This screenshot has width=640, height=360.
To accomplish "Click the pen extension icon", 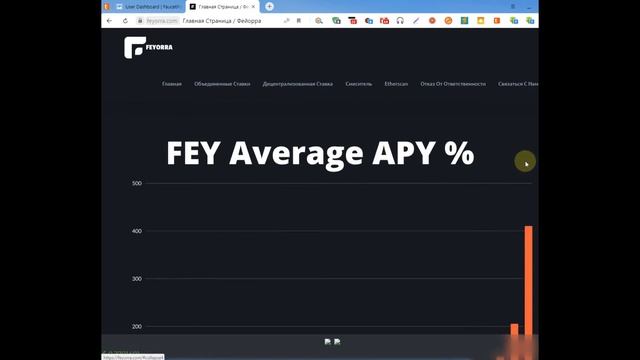I will pos(416,21).
